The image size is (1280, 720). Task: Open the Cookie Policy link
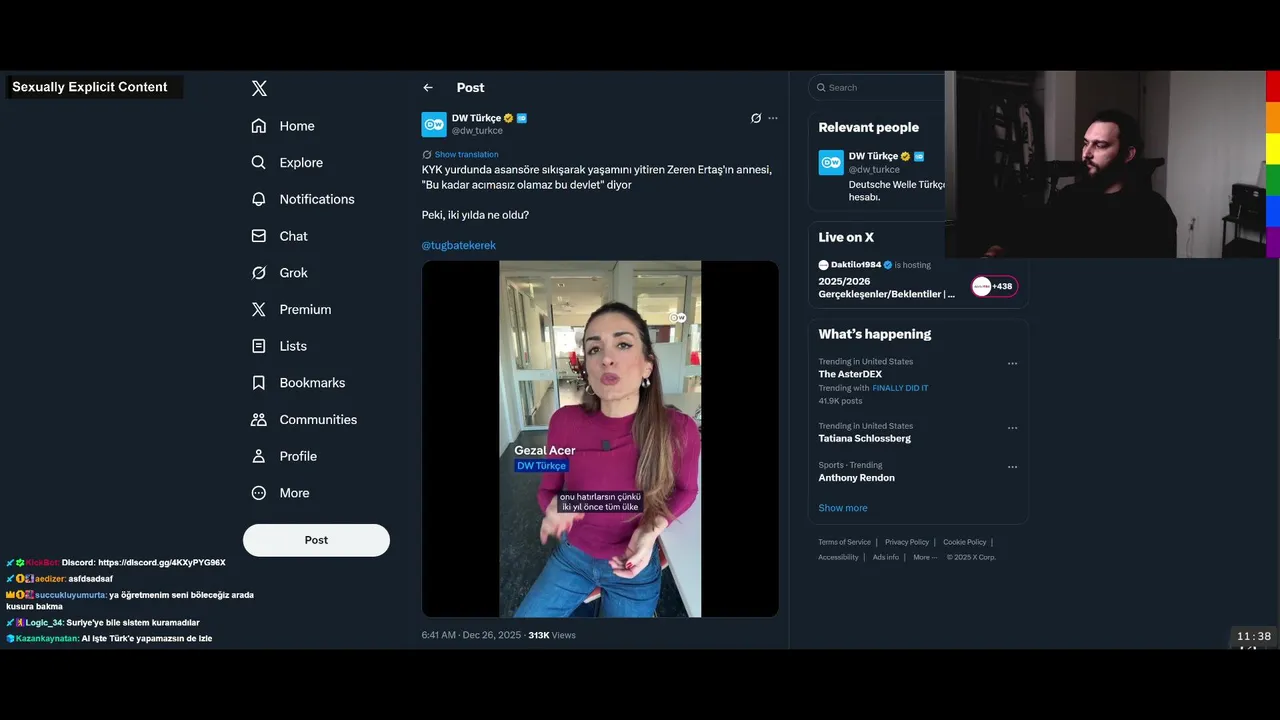(x=965, y=542)
